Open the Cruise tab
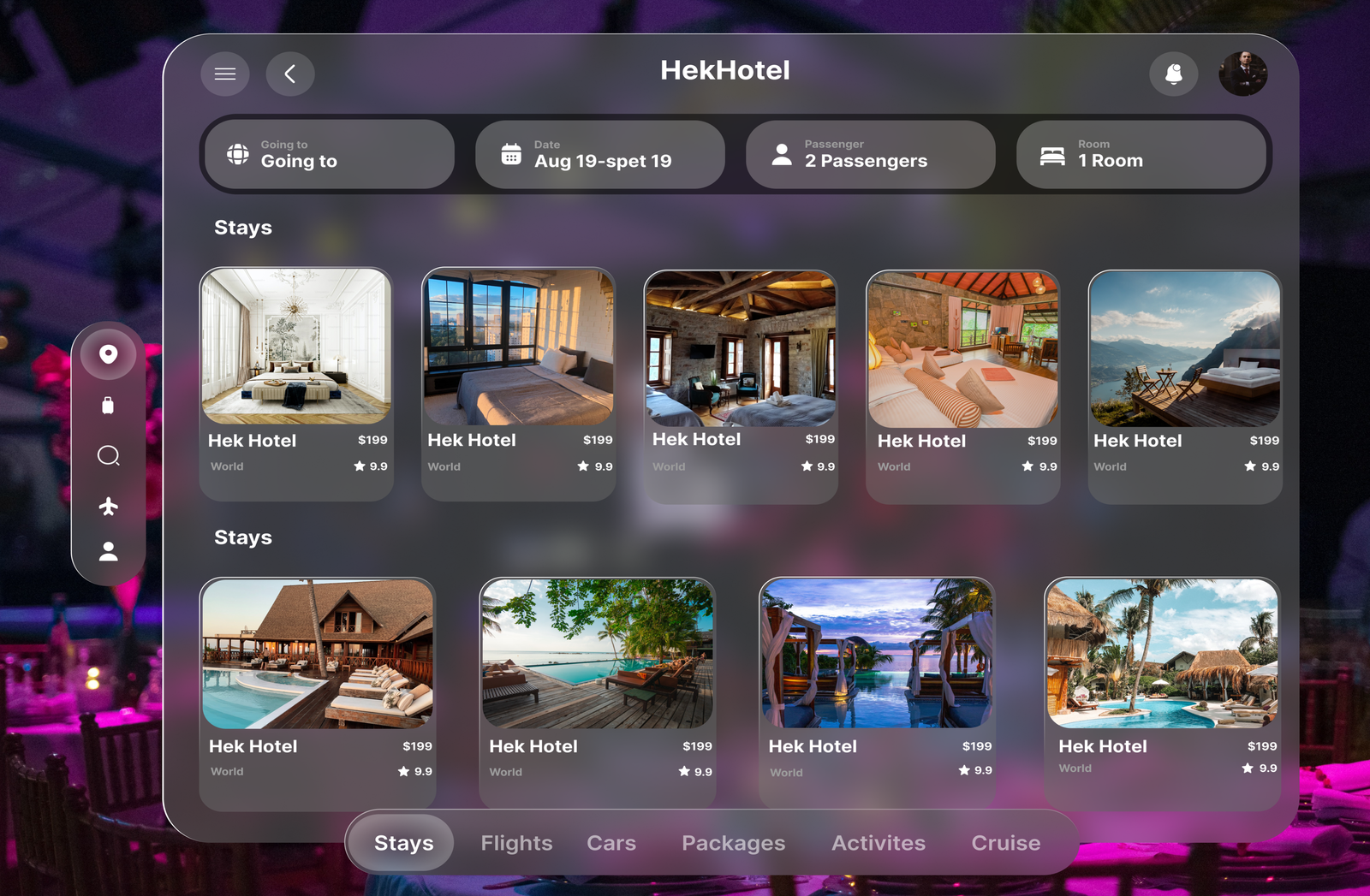 pos(1005,843)
